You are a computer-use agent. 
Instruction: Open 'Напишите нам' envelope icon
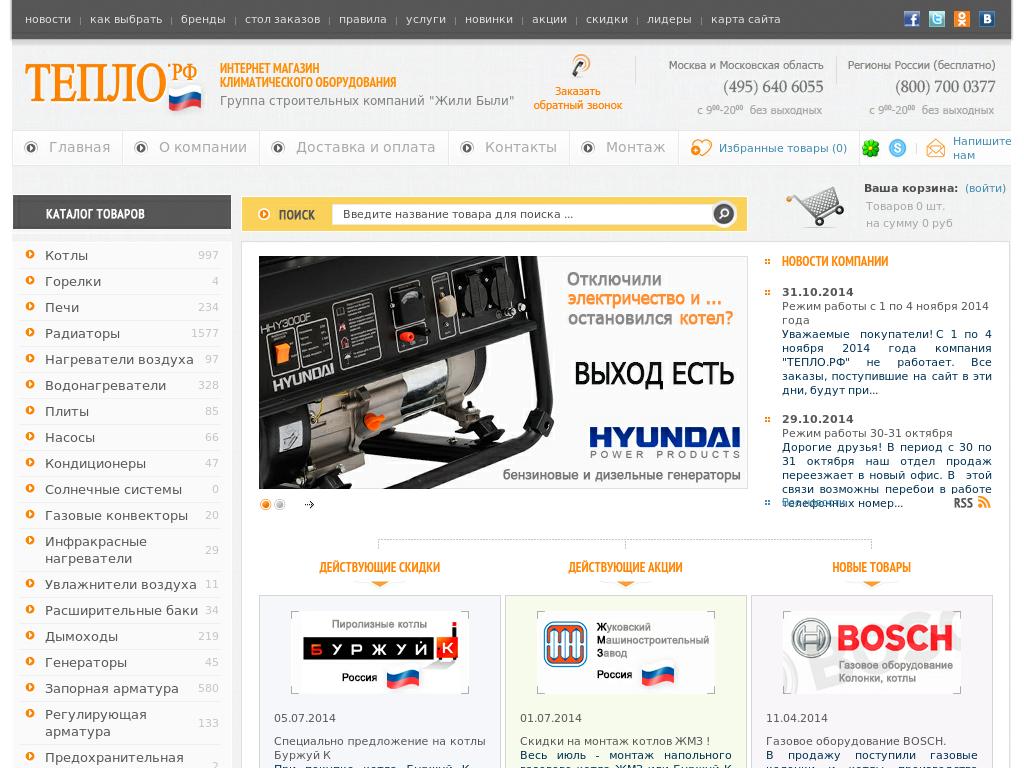(x=936, y=147)
